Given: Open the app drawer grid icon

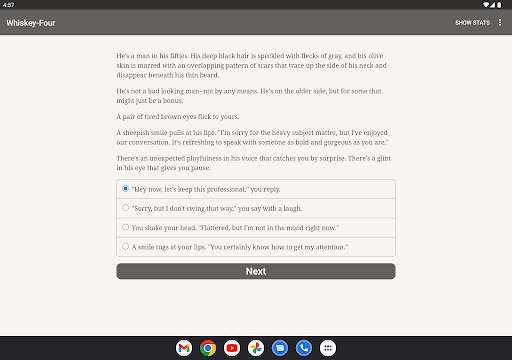Looking at the screenshot, I should pyautogui.click(x=328, y=348).
